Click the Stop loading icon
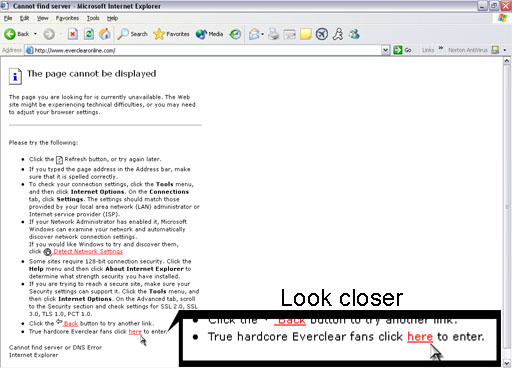512x368 pixels. pyautogui.click(x=73, y=34)
